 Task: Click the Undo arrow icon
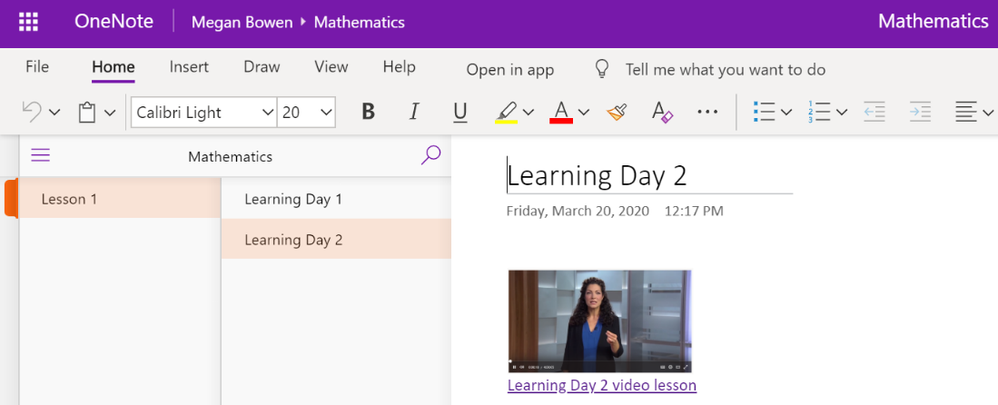tap(32, 112)
